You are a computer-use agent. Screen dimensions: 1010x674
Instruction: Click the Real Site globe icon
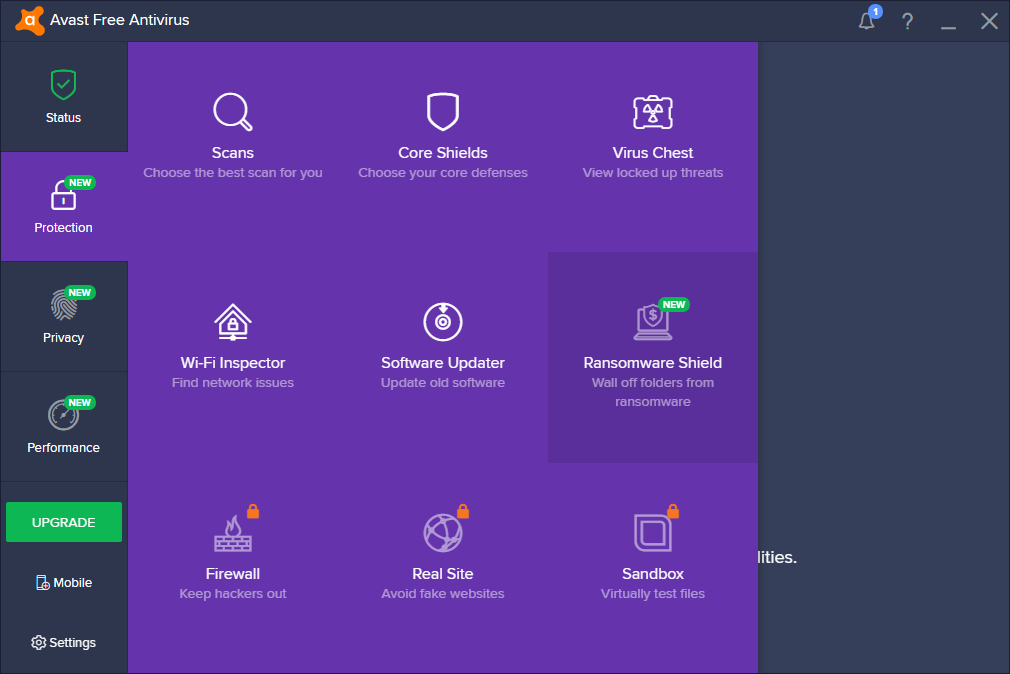click(443, 533)
